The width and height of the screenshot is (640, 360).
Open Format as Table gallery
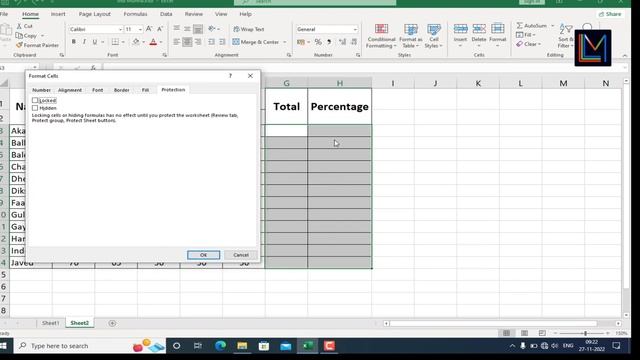click(x=411, y=36)
